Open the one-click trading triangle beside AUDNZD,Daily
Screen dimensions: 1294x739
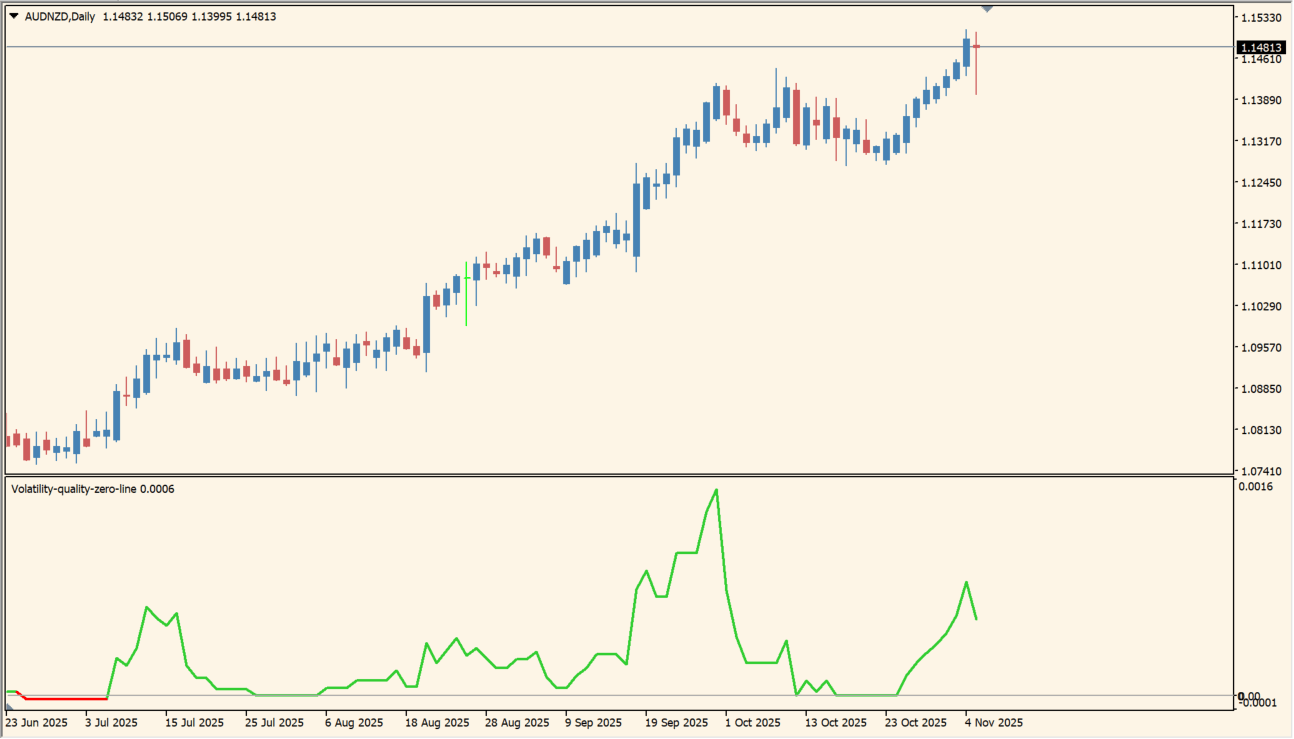tap(13, 16)
